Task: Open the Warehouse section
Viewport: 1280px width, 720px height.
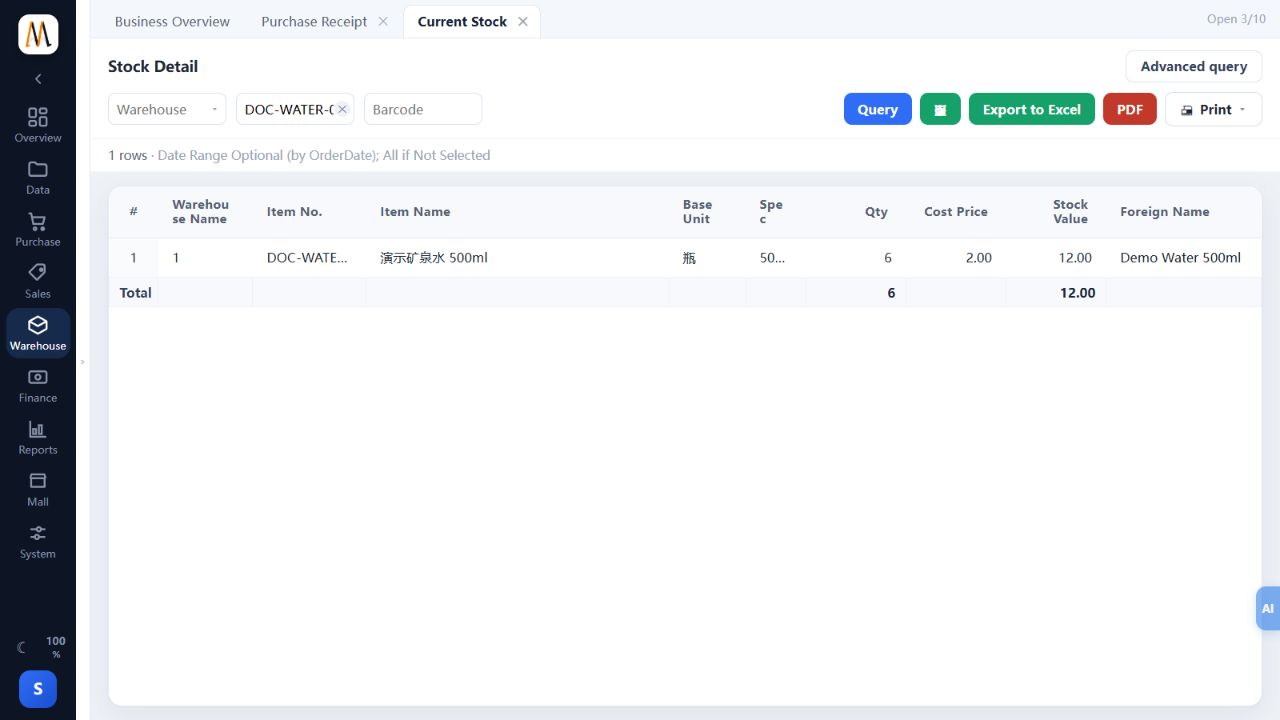Action: click(x=38, y=333)
